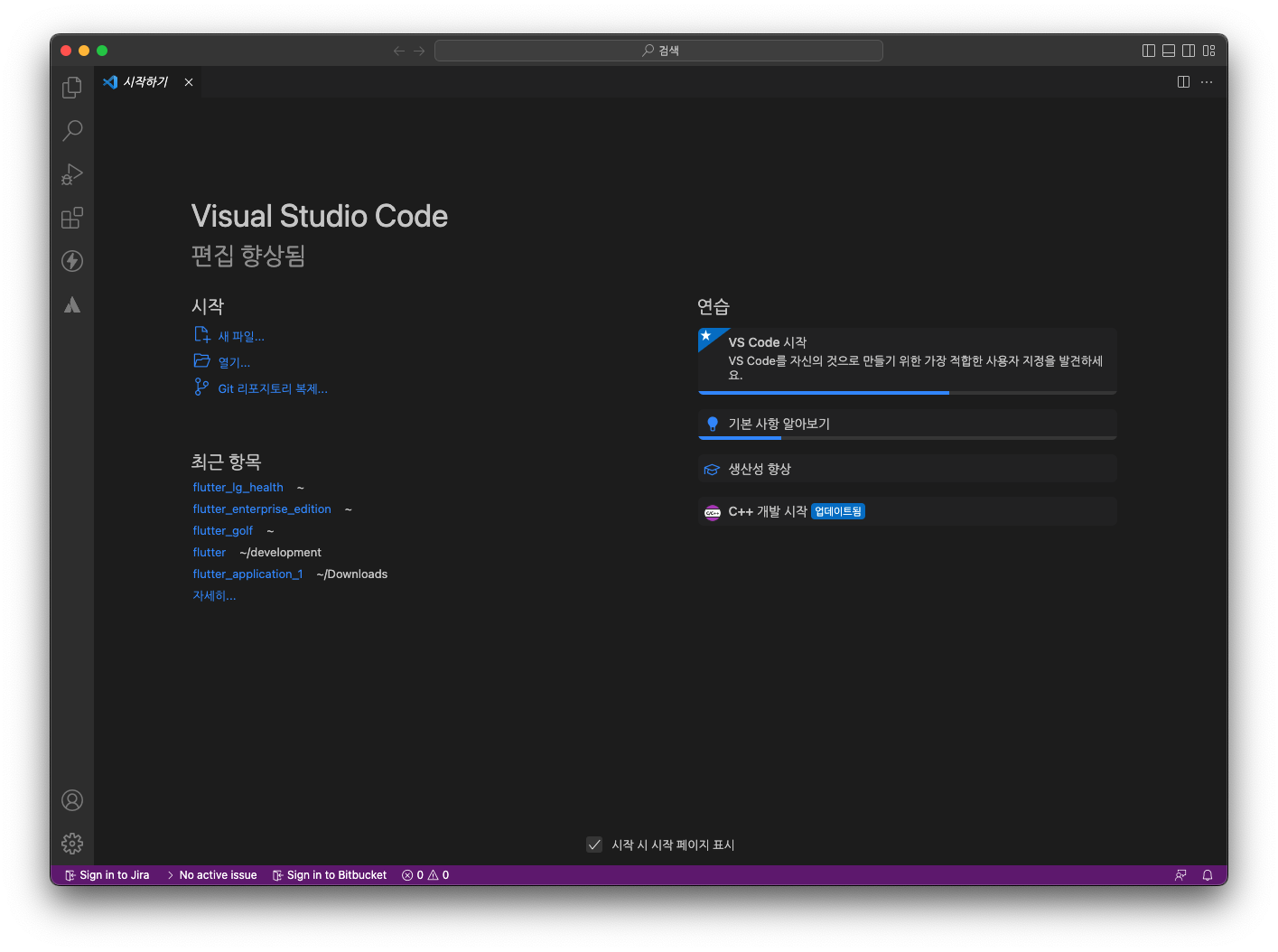Viewport: 1278px width, 952px height.
Task: Click Sign in to Jira status item
Action: tap(107, 875)
